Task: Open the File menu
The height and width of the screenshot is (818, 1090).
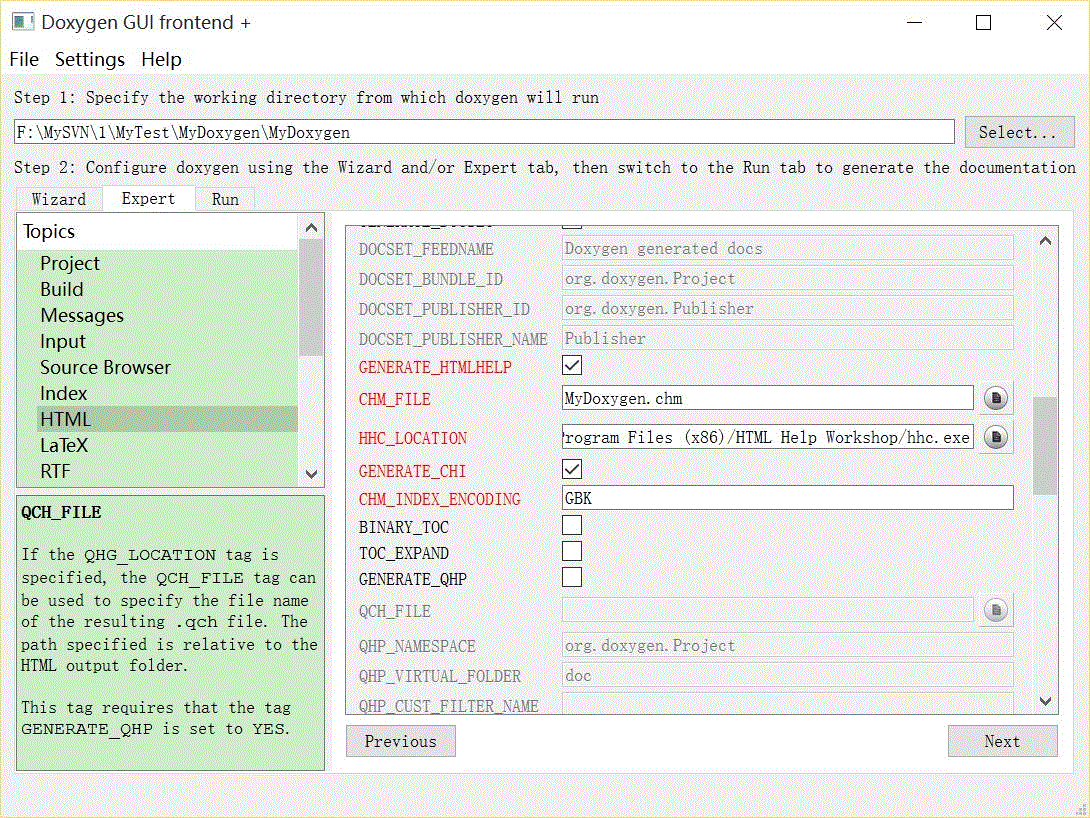Action: pos(24,60)
